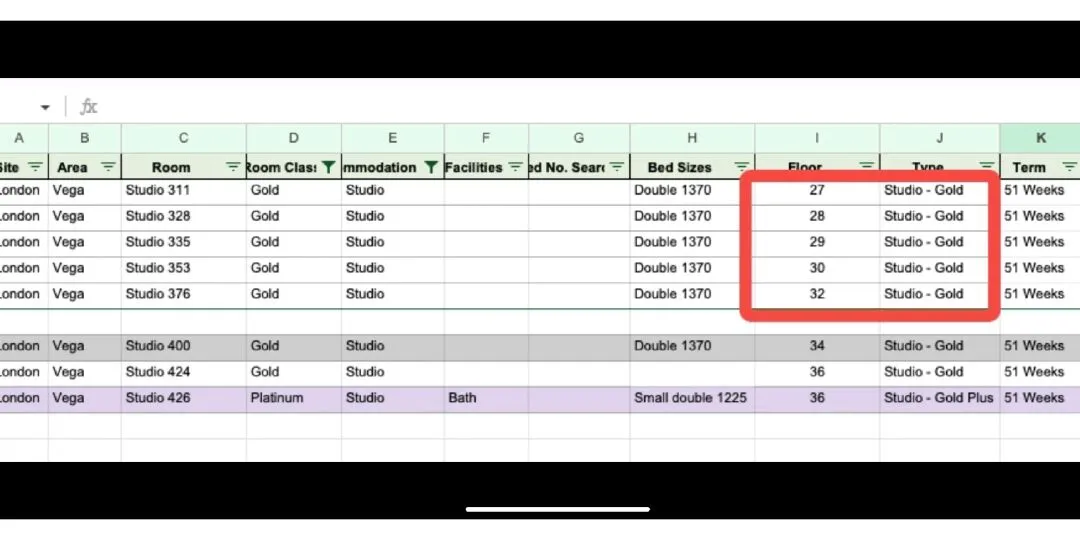Open the Facilities column filter icon
Image resolution: width=1080 pixels, height=540 pixels.
(x=515, y=167)
